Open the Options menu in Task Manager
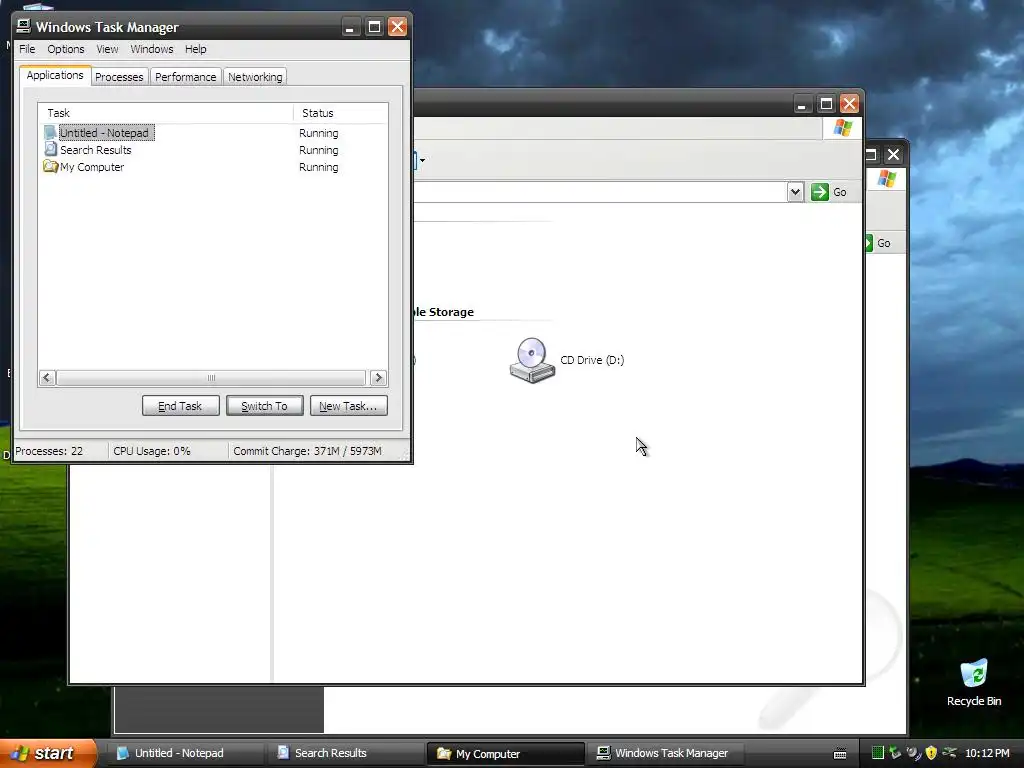Screen dimensions: 1024x768 pyautogui.click(x=65, y=49)
